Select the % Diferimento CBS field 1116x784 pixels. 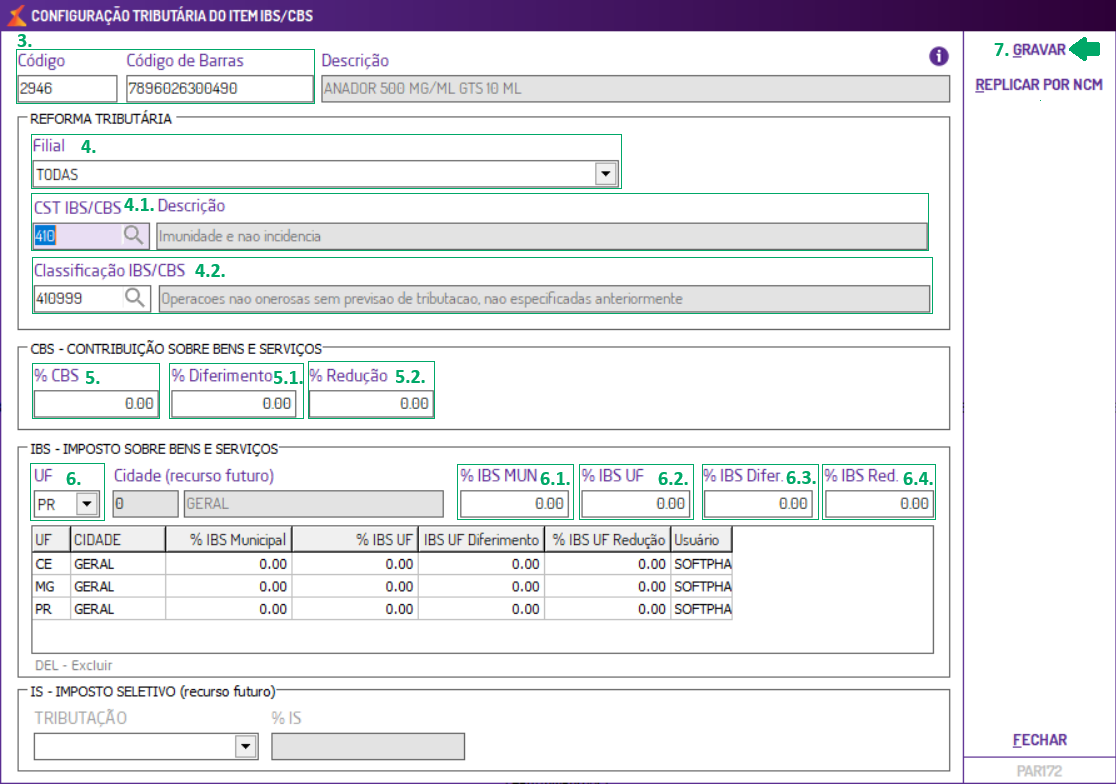tap(234, 404)
